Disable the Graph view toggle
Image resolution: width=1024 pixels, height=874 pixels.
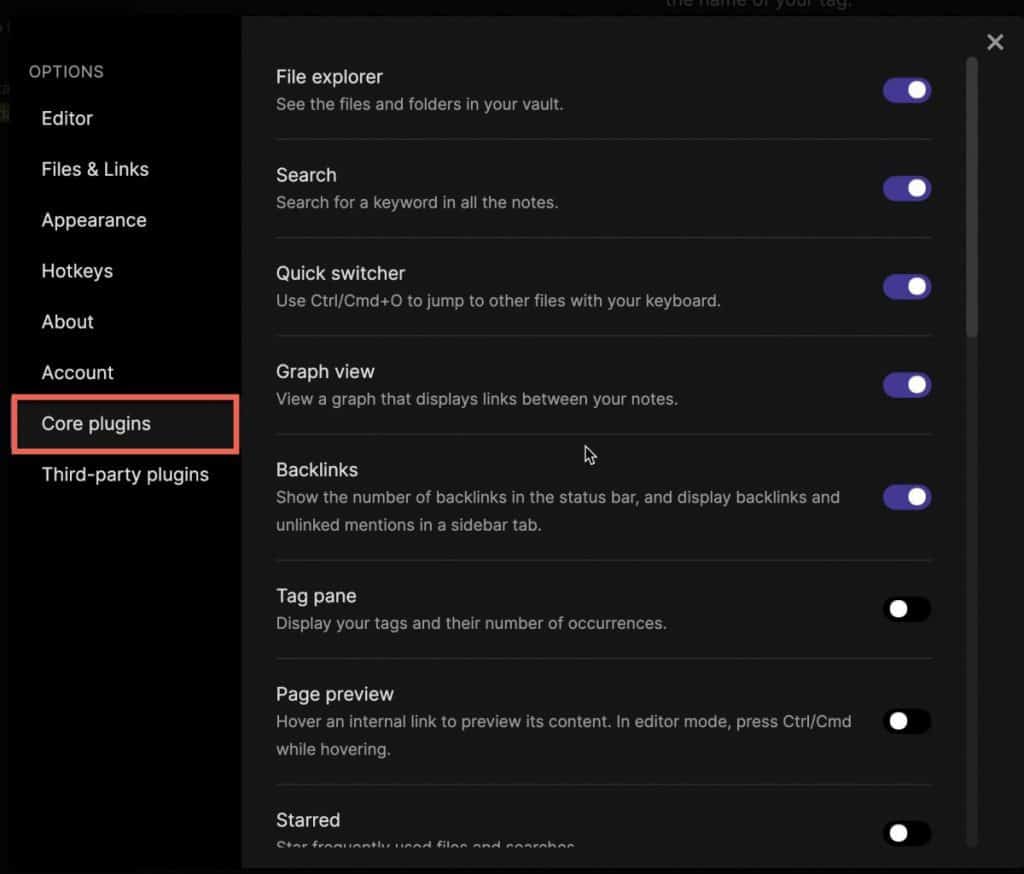pyautogui.click(x=906, y=385)
